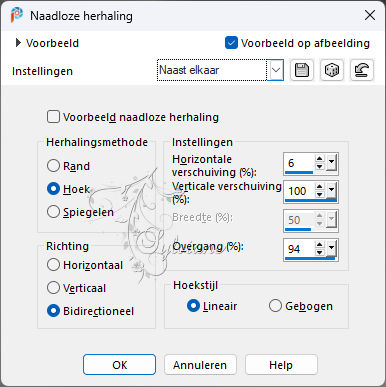Open Overgang slider popup arrow
Viewport: 386px width, 387px height.
(x=331, y=249)
